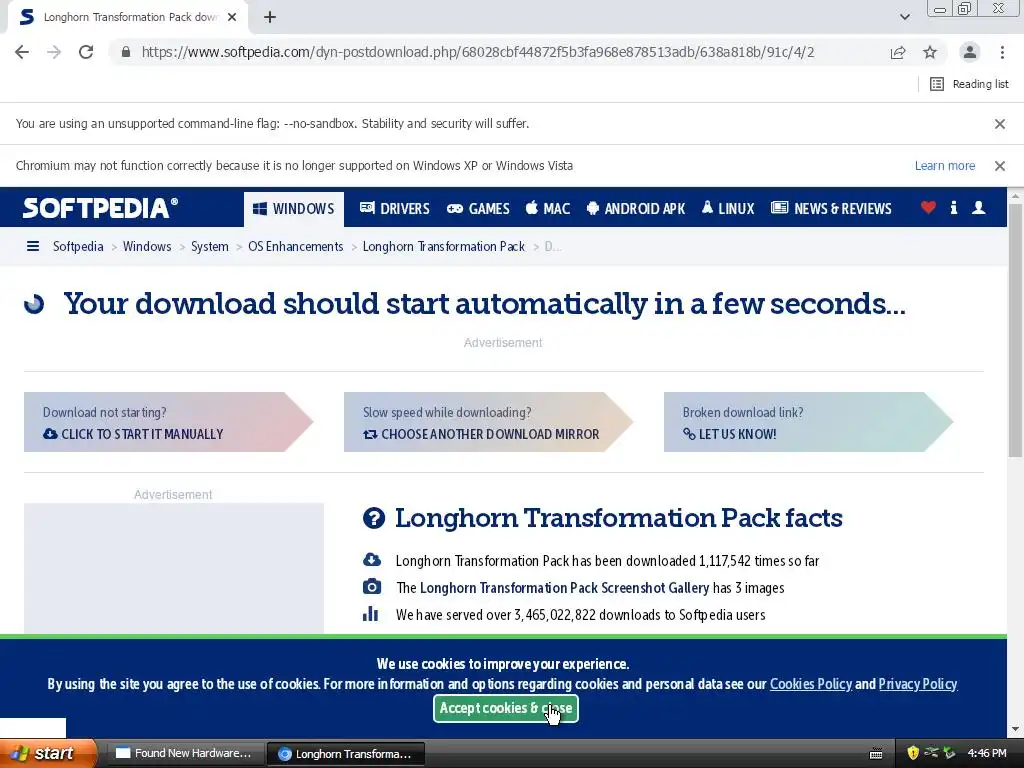
Task: Click the URL address bar
Action: pyautogui.click(x=477, y=52)
